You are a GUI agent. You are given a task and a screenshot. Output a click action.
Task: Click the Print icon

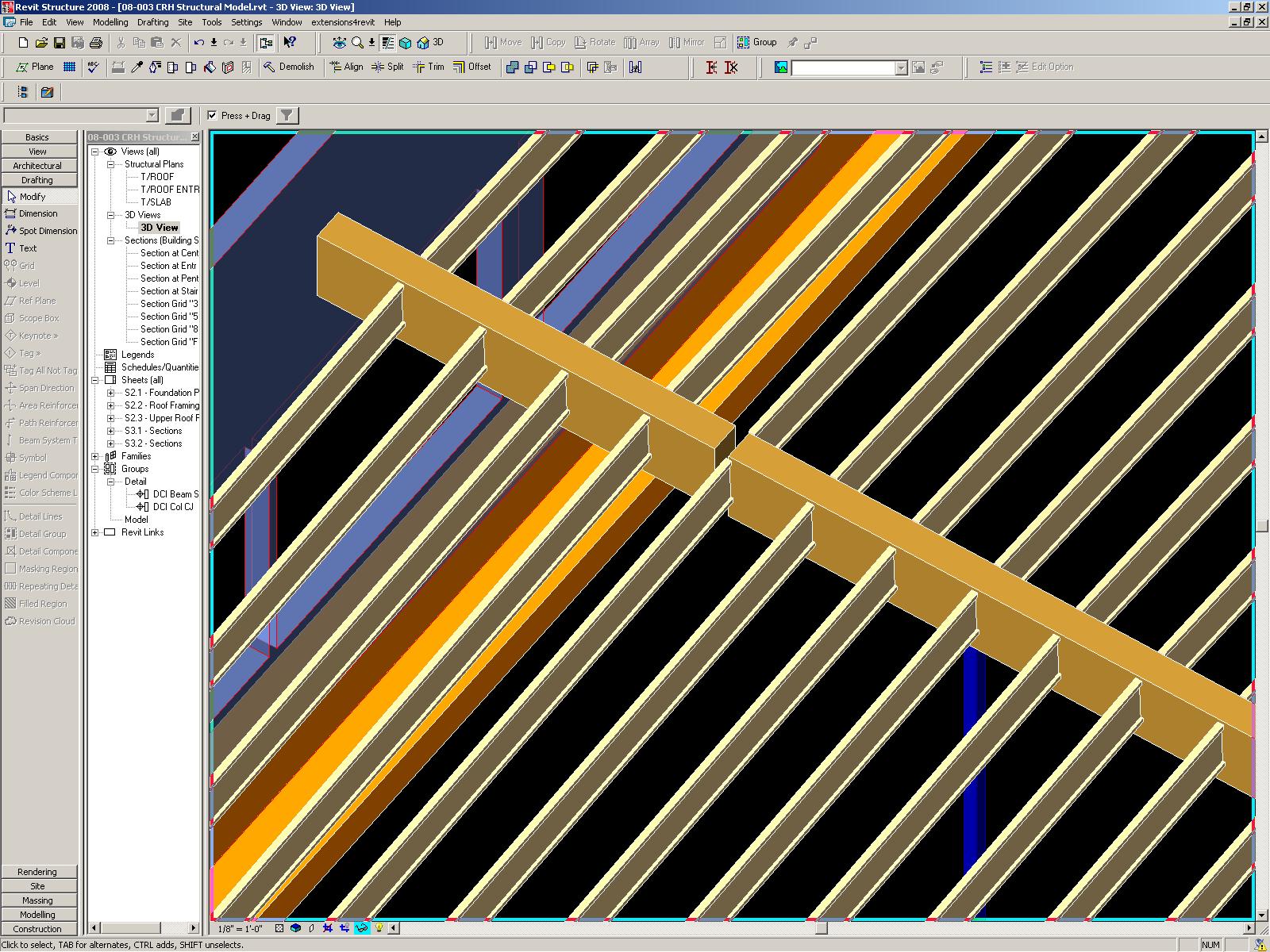point(96,43)
